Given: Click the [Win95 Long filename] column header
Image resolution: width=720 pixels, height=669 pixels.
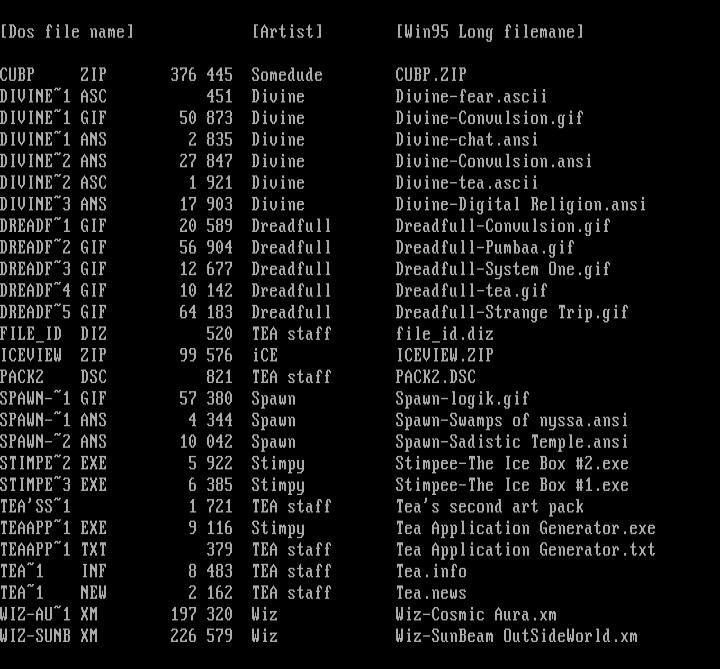Looking at the screenshot, I should click(x=489, y=32).
